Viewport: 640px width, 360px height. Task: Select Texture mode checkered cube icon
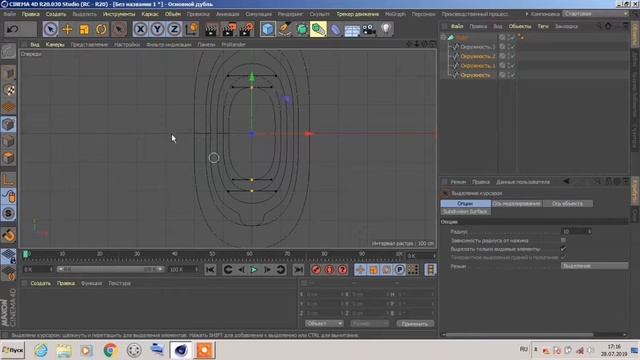click(9, 90)
